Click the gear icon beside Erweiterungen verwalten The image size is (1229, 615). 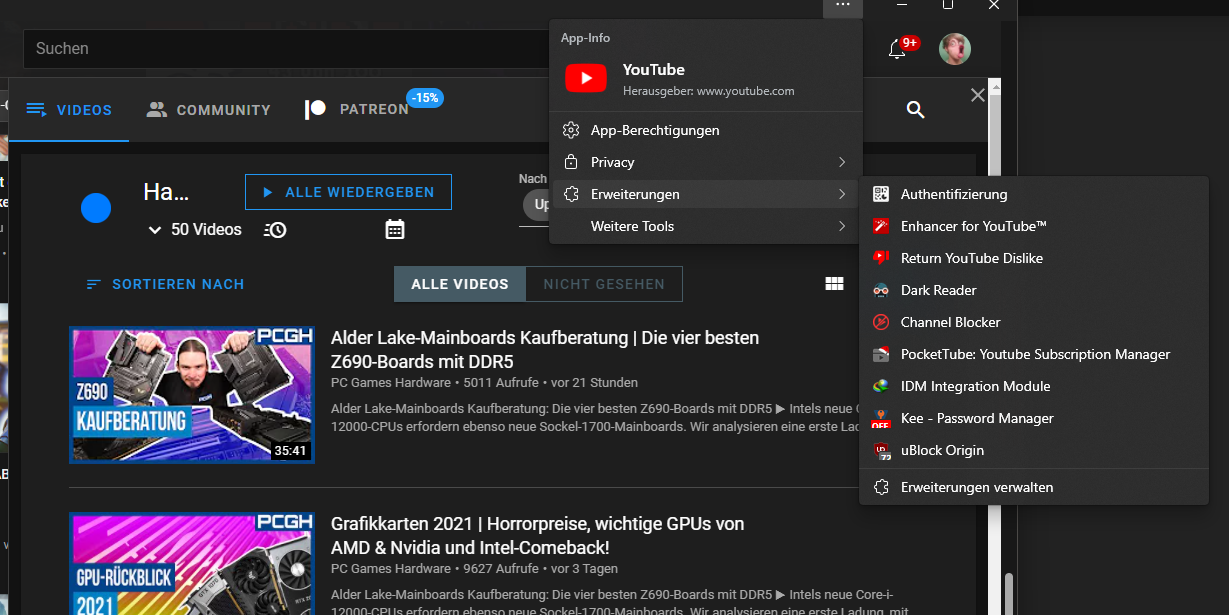pos(881,487)
